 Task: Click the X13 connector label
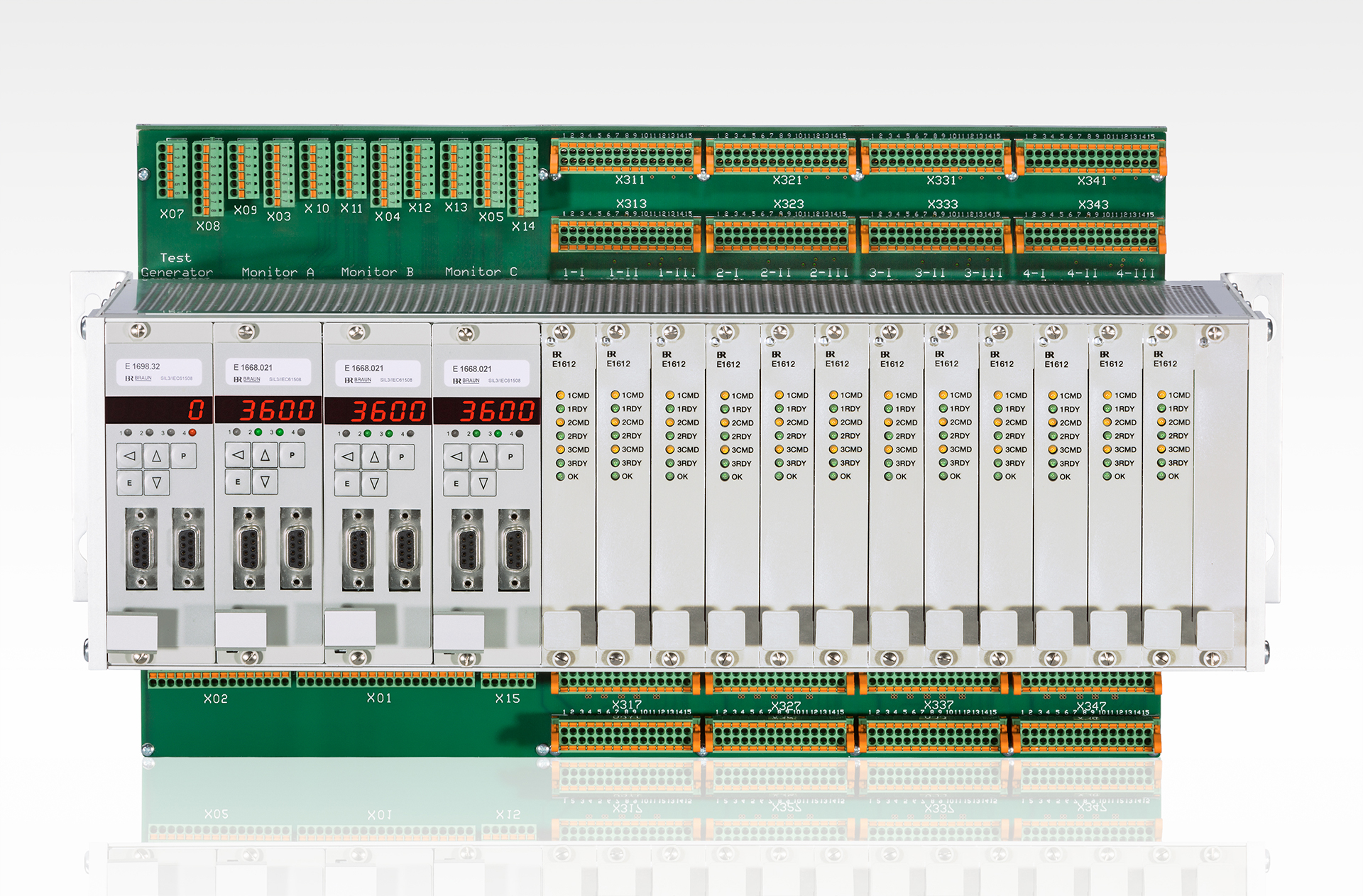[x=456, y=207]
